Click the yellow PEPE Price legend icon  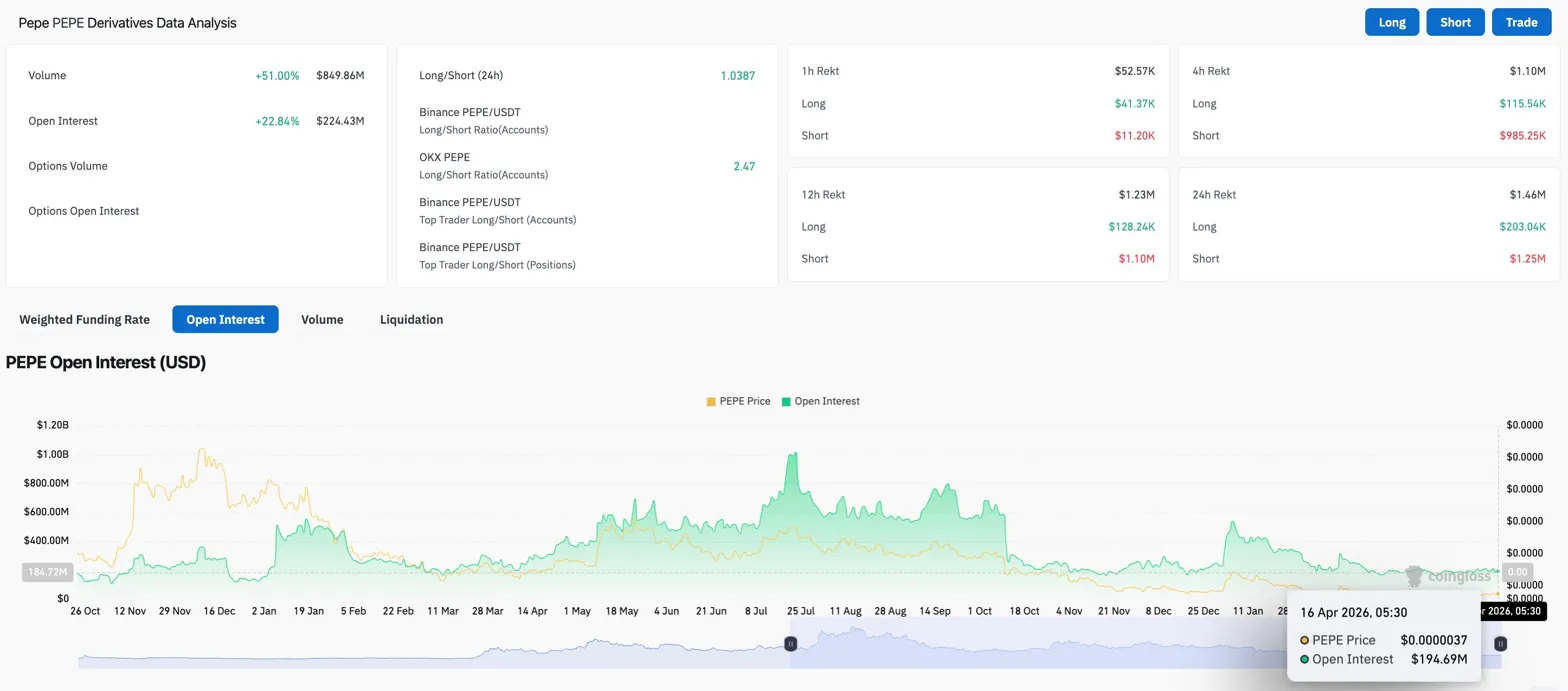[x=711, y=401]
